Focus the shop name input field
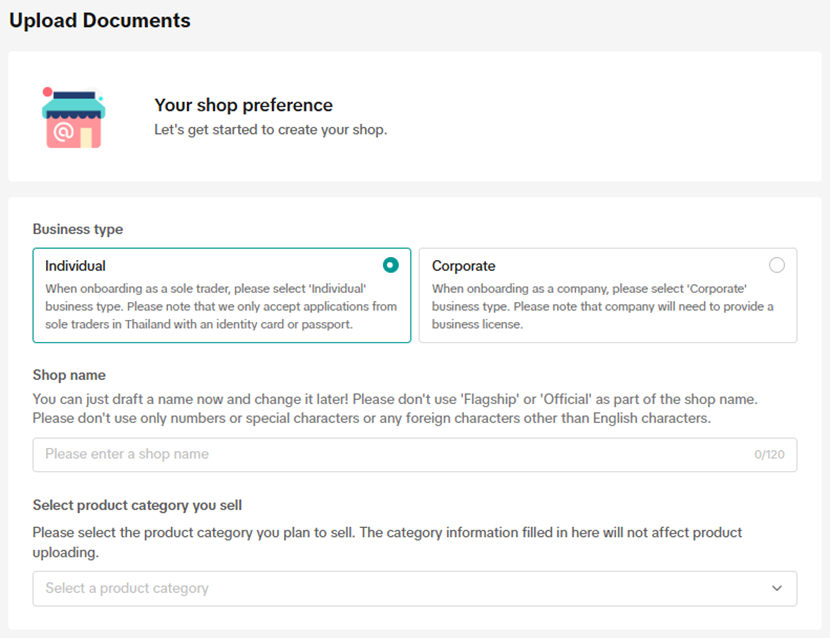830x638 pixels. (390, 454)
